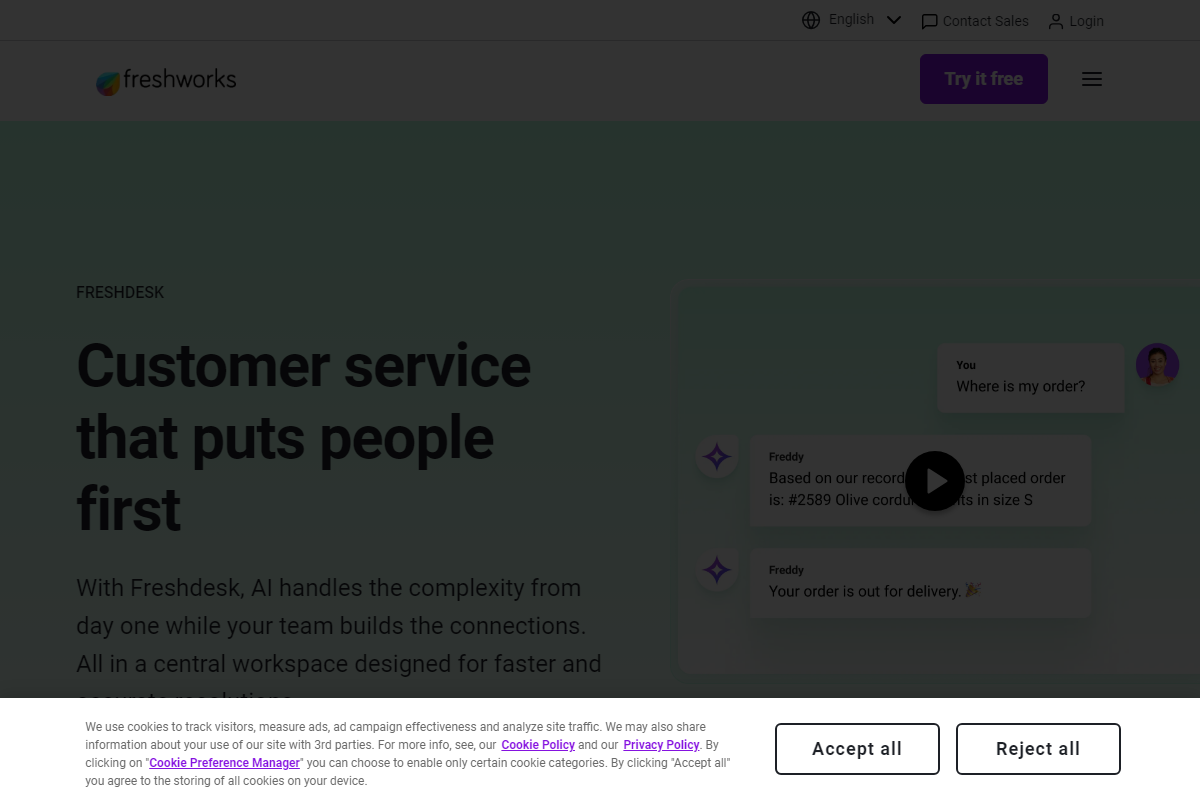The width and height of the screenshot is (1200, 800).
Task: Click the customer avatar photo
Action: (1157, 365)
